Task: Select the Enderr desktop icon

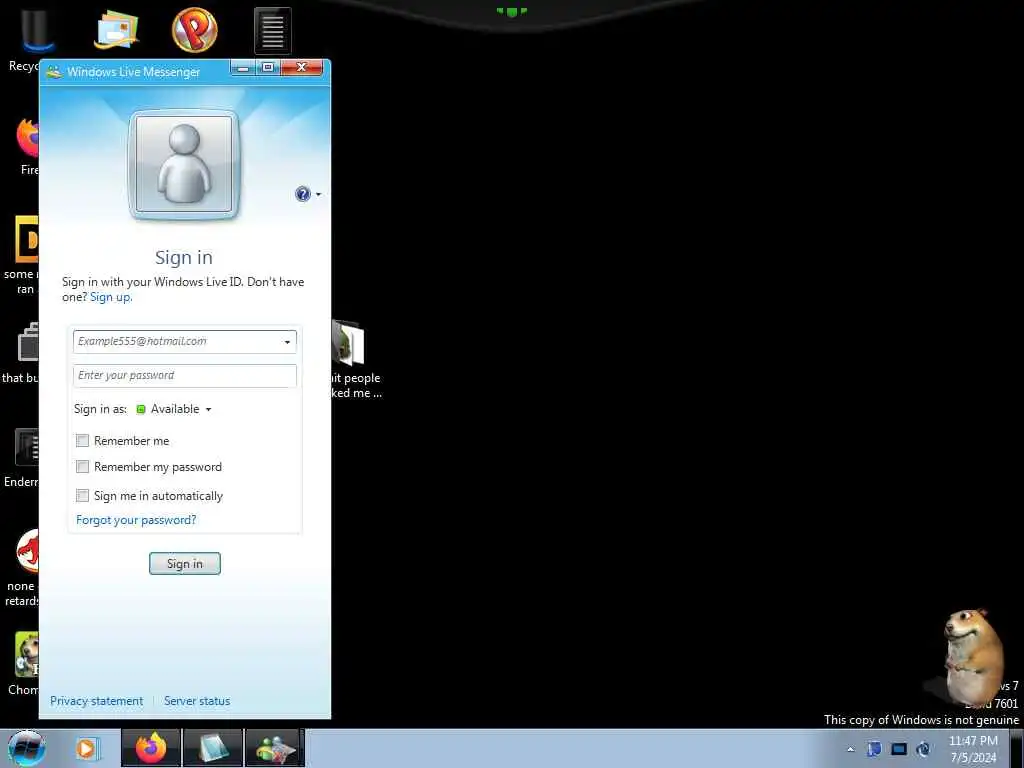Action: point(27,447)
